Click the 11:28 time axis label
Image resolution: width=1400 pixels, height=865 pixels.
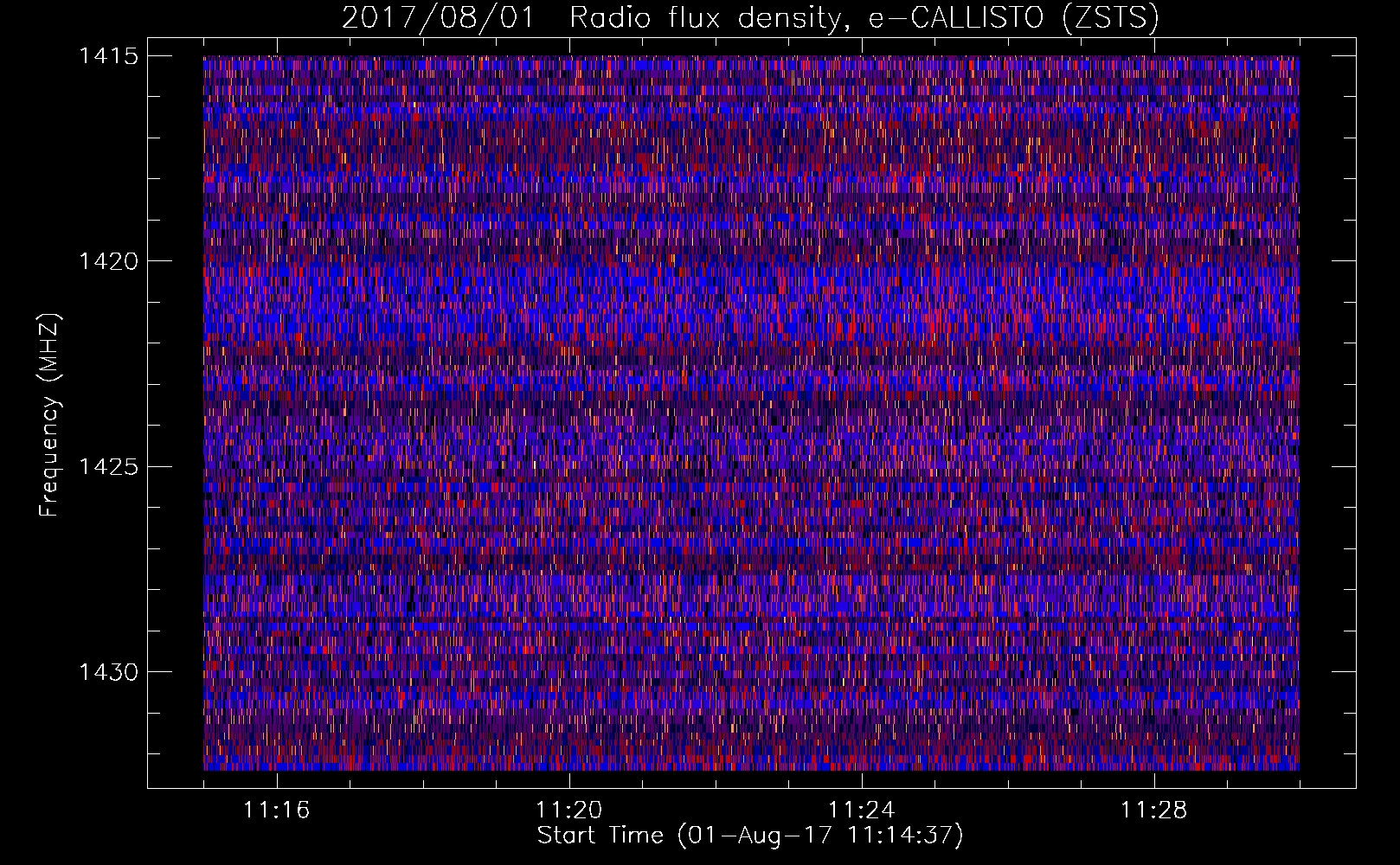coord(1153,810)
